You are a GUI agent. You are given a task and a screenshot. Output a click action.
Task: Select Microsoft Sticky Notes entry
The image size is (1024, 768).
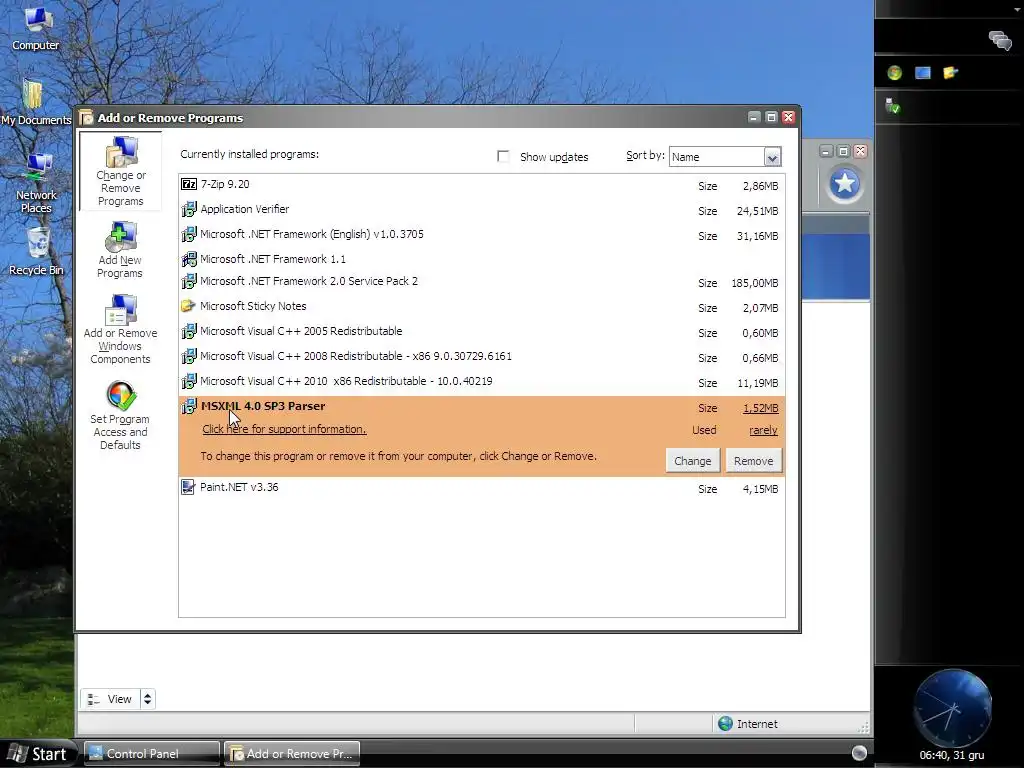[482, 306]
